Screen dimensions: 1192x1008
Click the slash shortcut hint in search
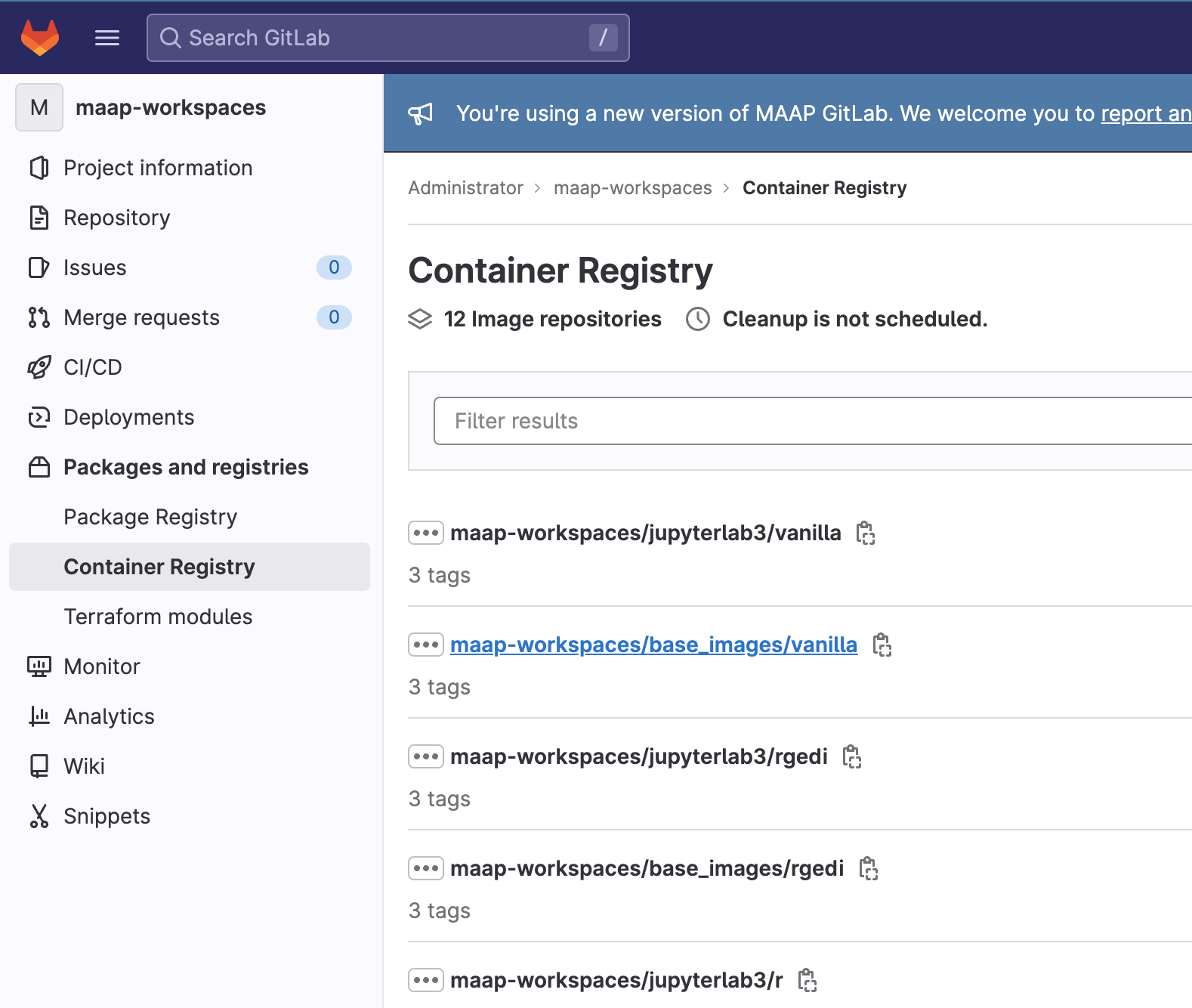coord(603,38)
